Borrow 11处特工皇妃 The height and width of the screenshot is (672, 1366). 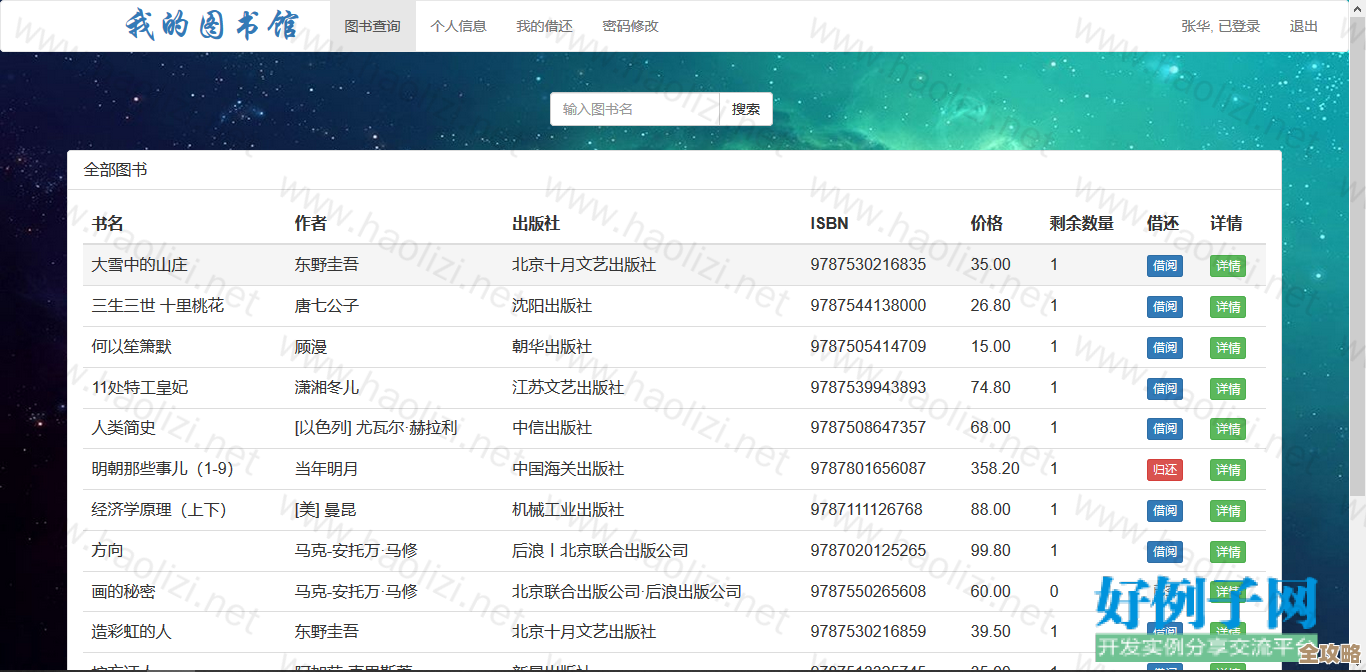1164,388
